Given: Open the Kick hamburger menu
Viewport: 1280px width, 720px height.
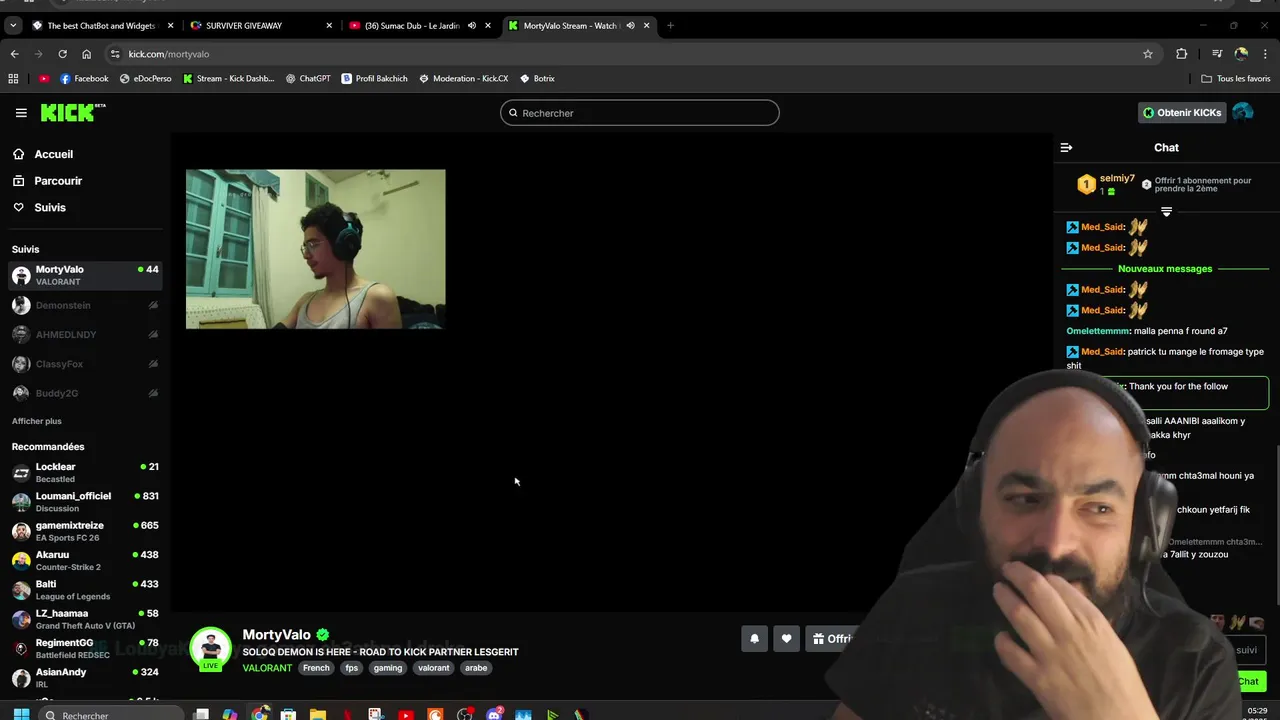Looking at the screenshot, I should 21,113.
